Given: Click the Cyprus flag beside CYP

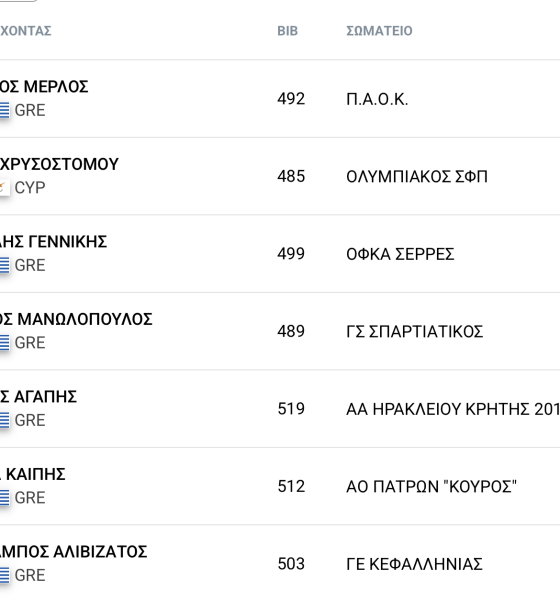Looking at the screenshot, I should click(x=5, y=188).
